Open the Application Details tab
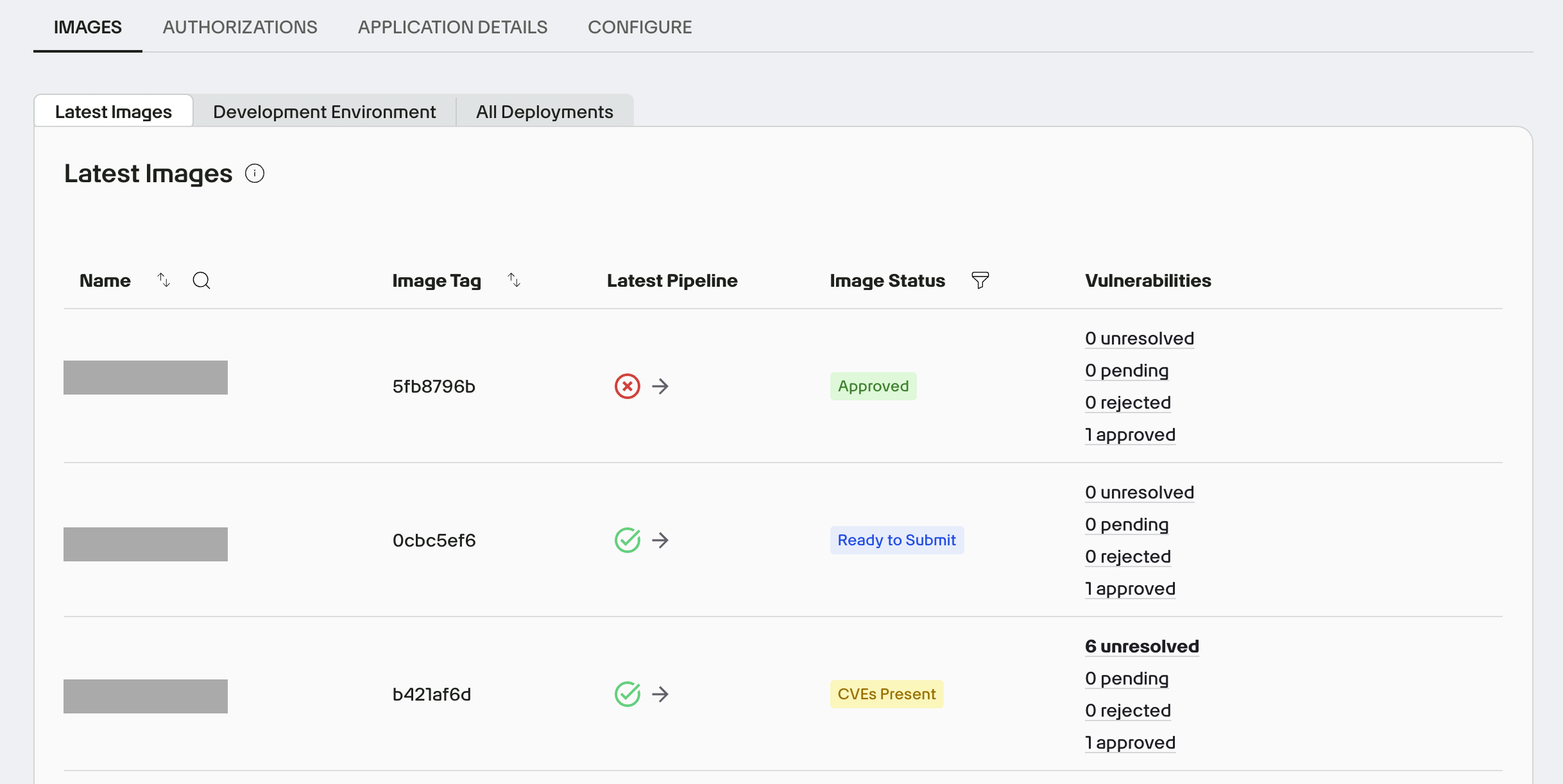The image size is (1563, 784). [452, 27]
